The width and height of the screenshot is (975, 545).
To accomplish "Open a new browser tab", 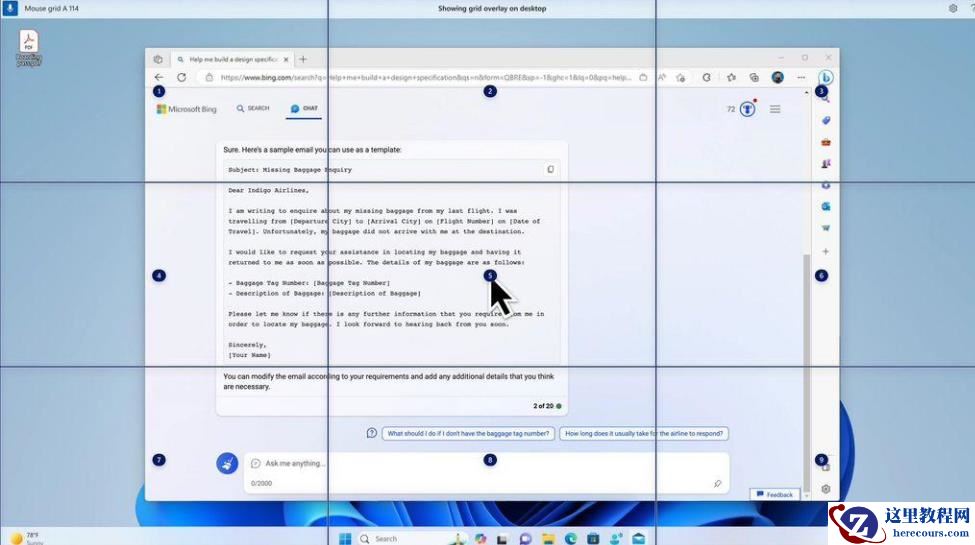I will 303,59.
